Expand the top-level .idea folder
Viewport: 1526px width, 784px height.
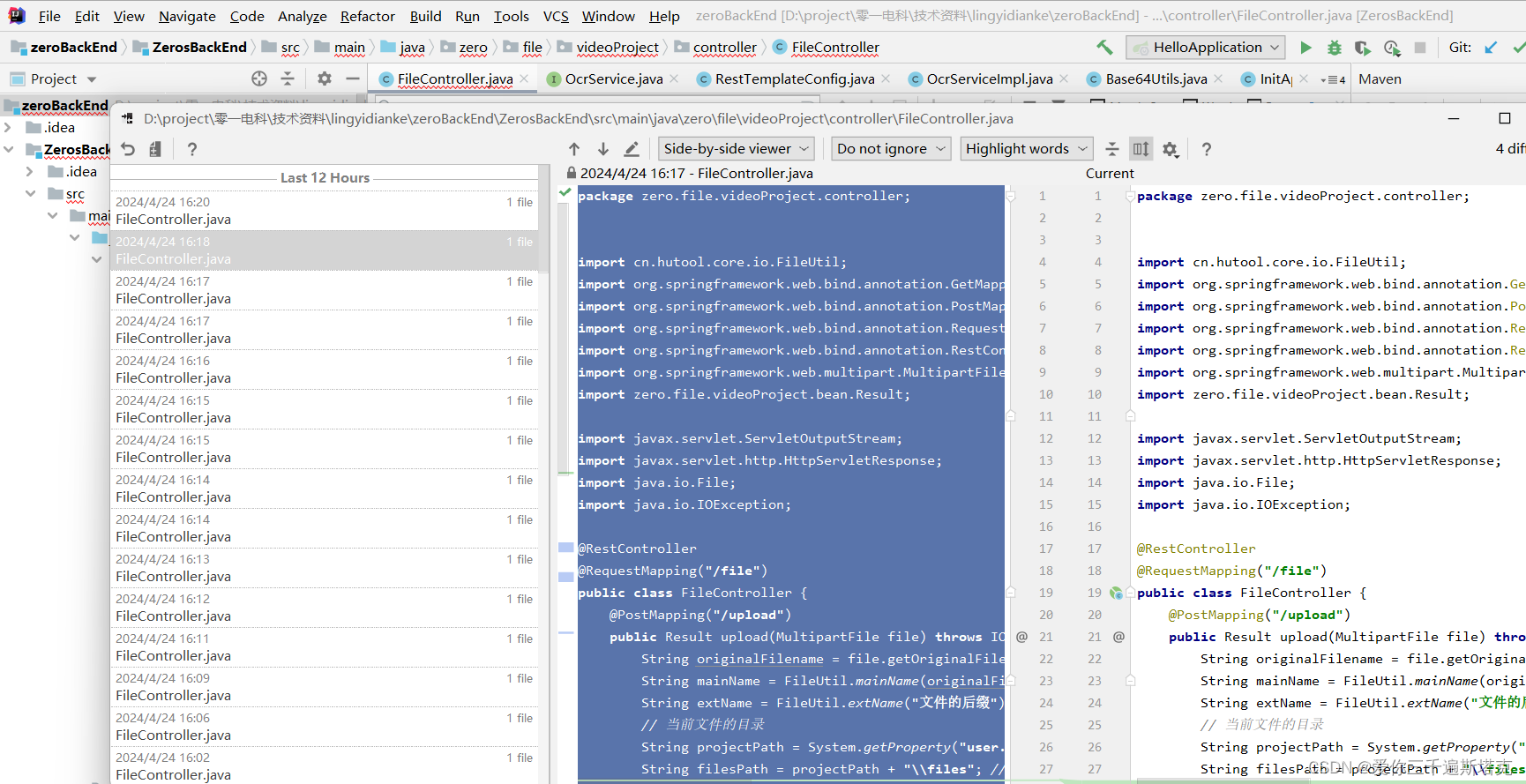click(8, 128)
